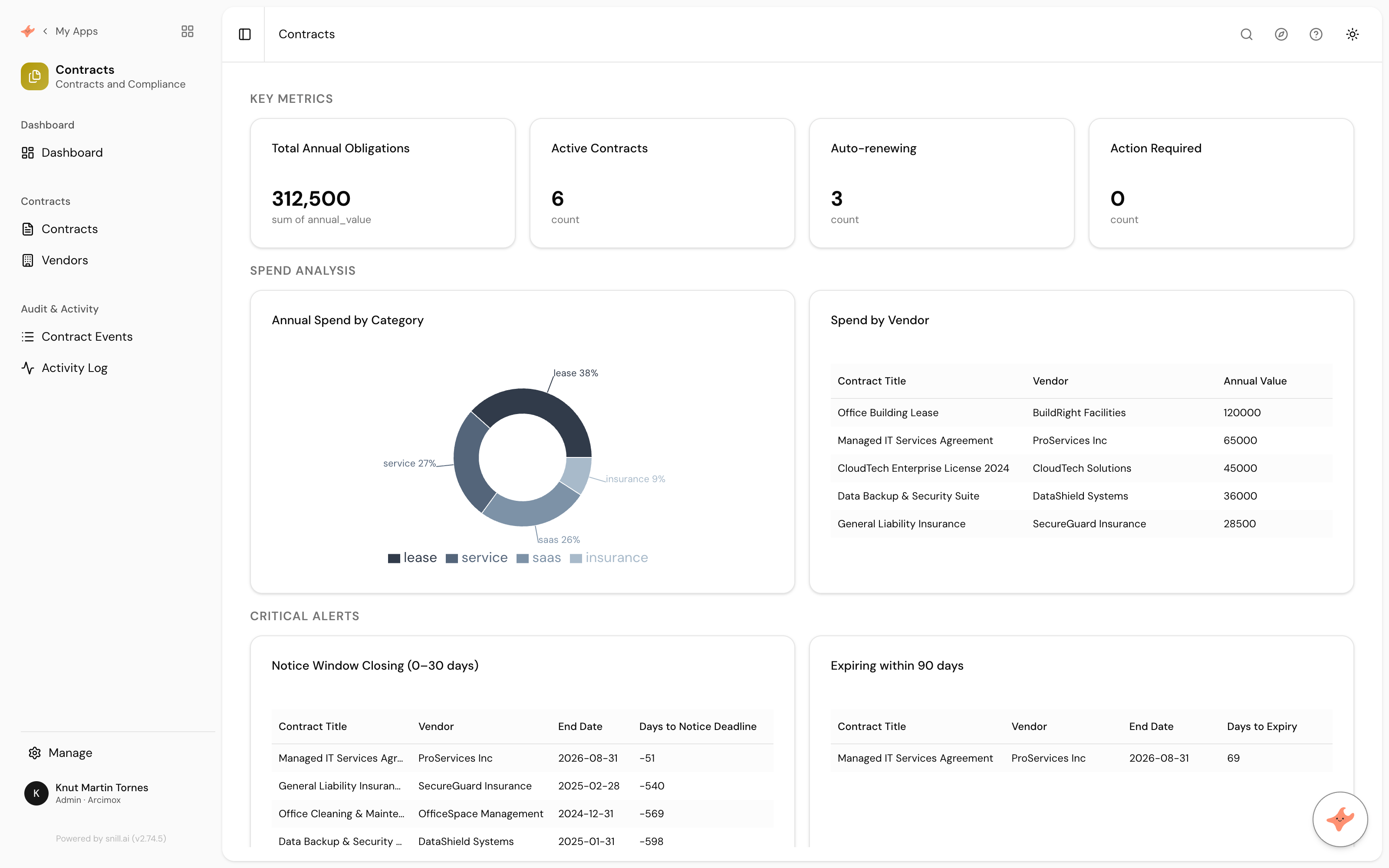This screenshot has height=868, width=1389.
Task: Click the Contracts document icon in the sidebar
Action: [27, 229]
